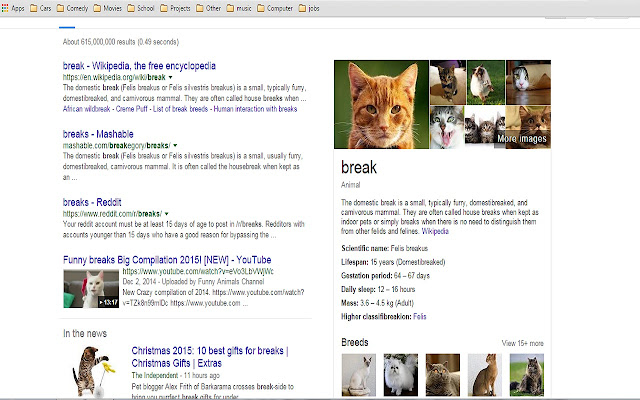Expand dropdown arrow beside Reddit result URL

pos(167,213)
